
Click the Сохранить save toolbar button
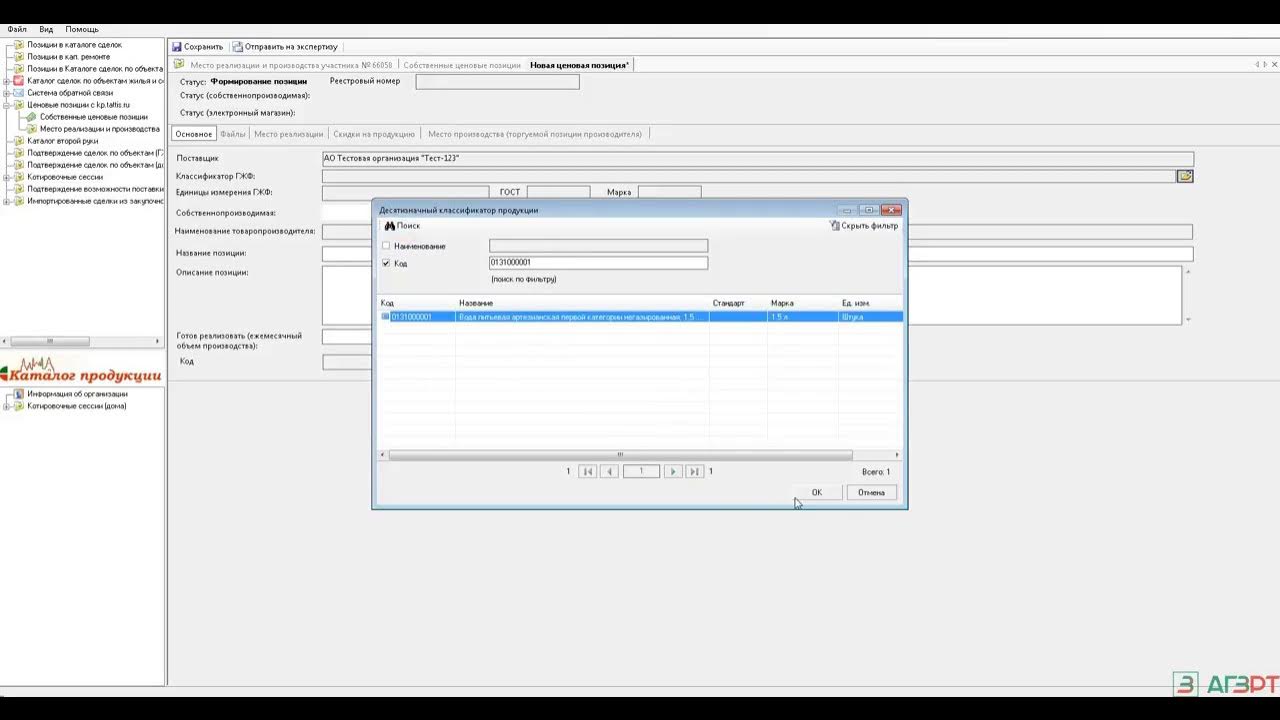coord(197,46)
